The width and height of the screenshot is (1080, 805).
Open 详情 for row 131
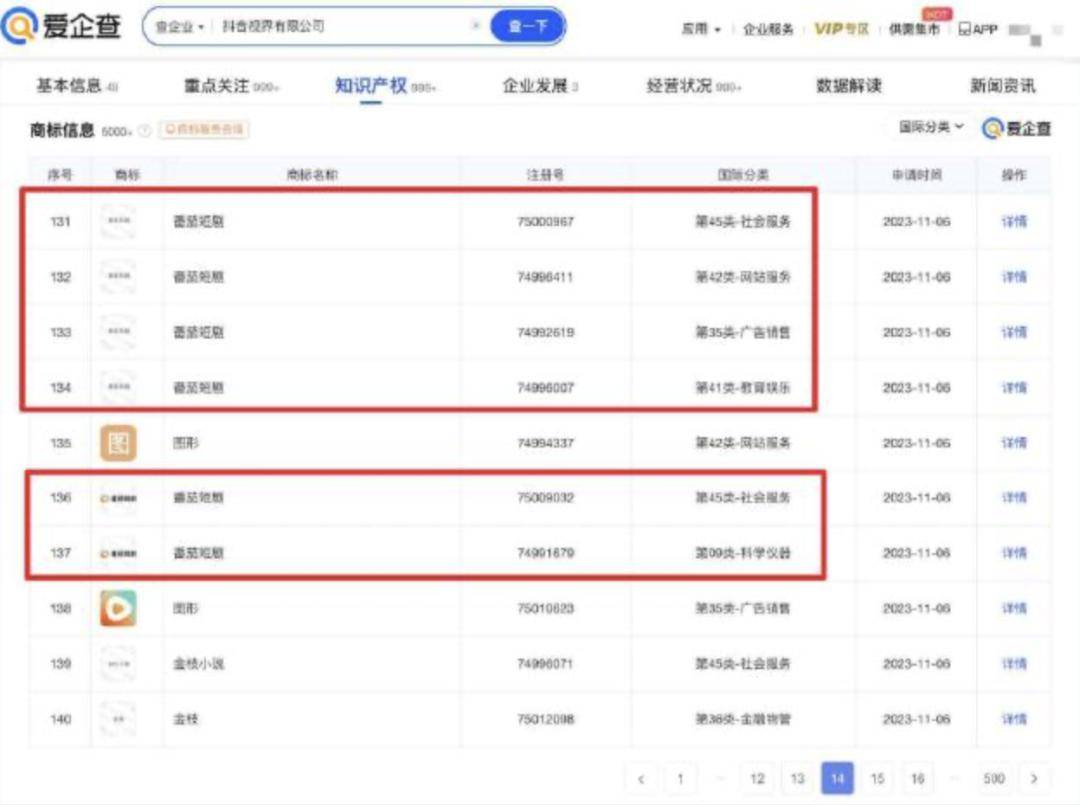pos(1014,221)
